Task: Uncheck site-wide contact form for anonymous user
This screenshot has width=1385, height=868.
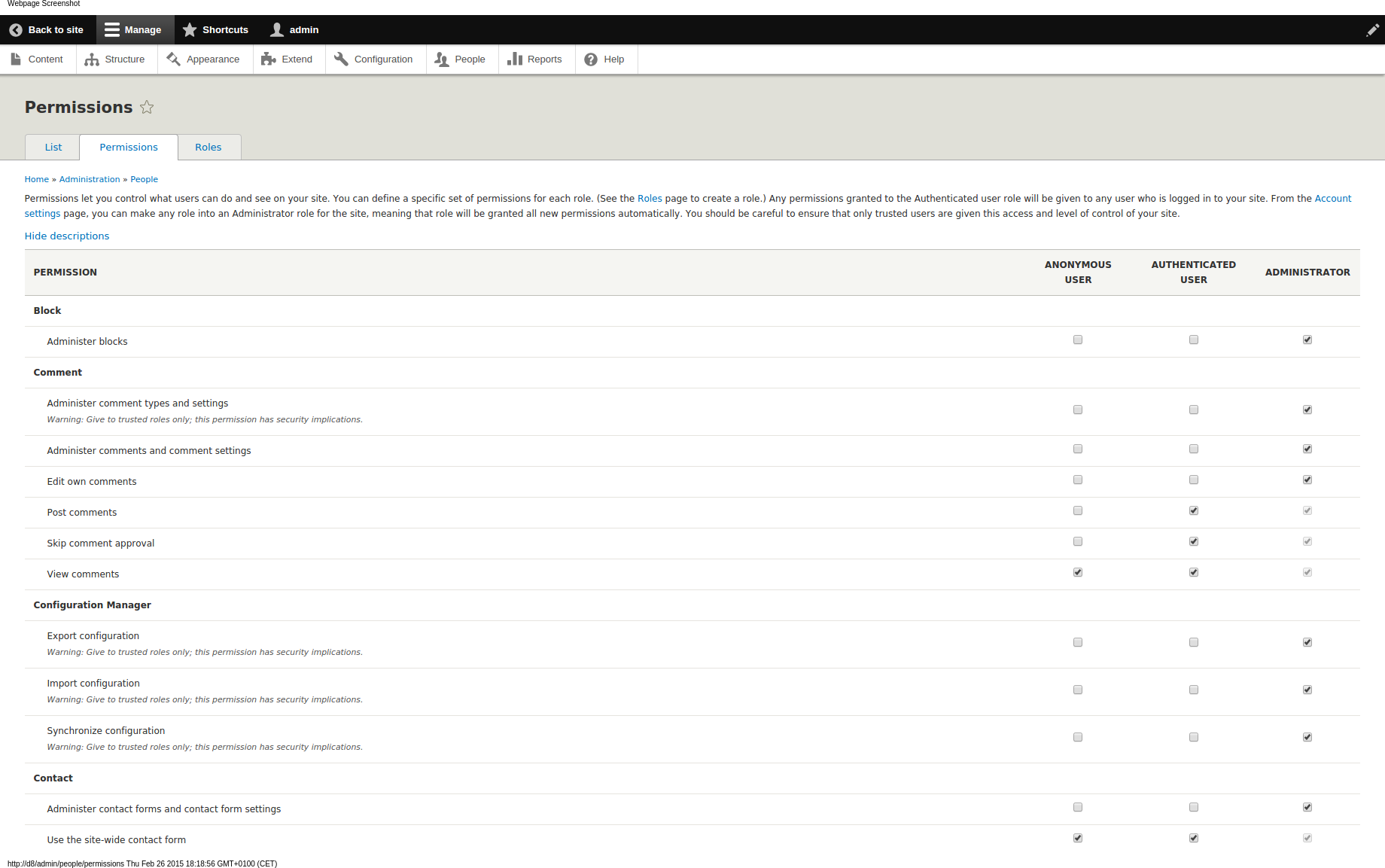Action: pos(1078,838)
